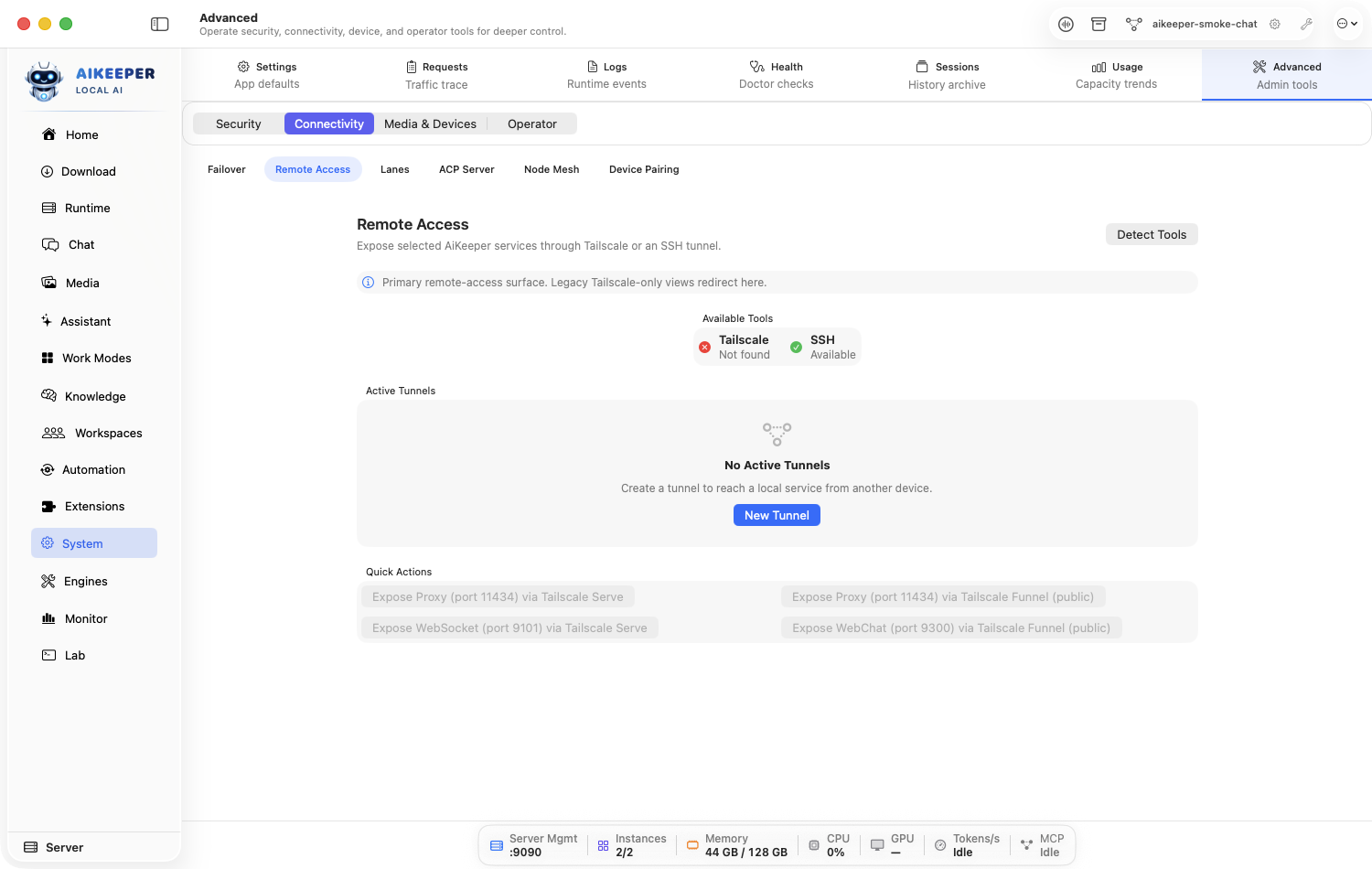Select the Security segment
This screenshot has height=869, width=1372.
pos(238,123)
